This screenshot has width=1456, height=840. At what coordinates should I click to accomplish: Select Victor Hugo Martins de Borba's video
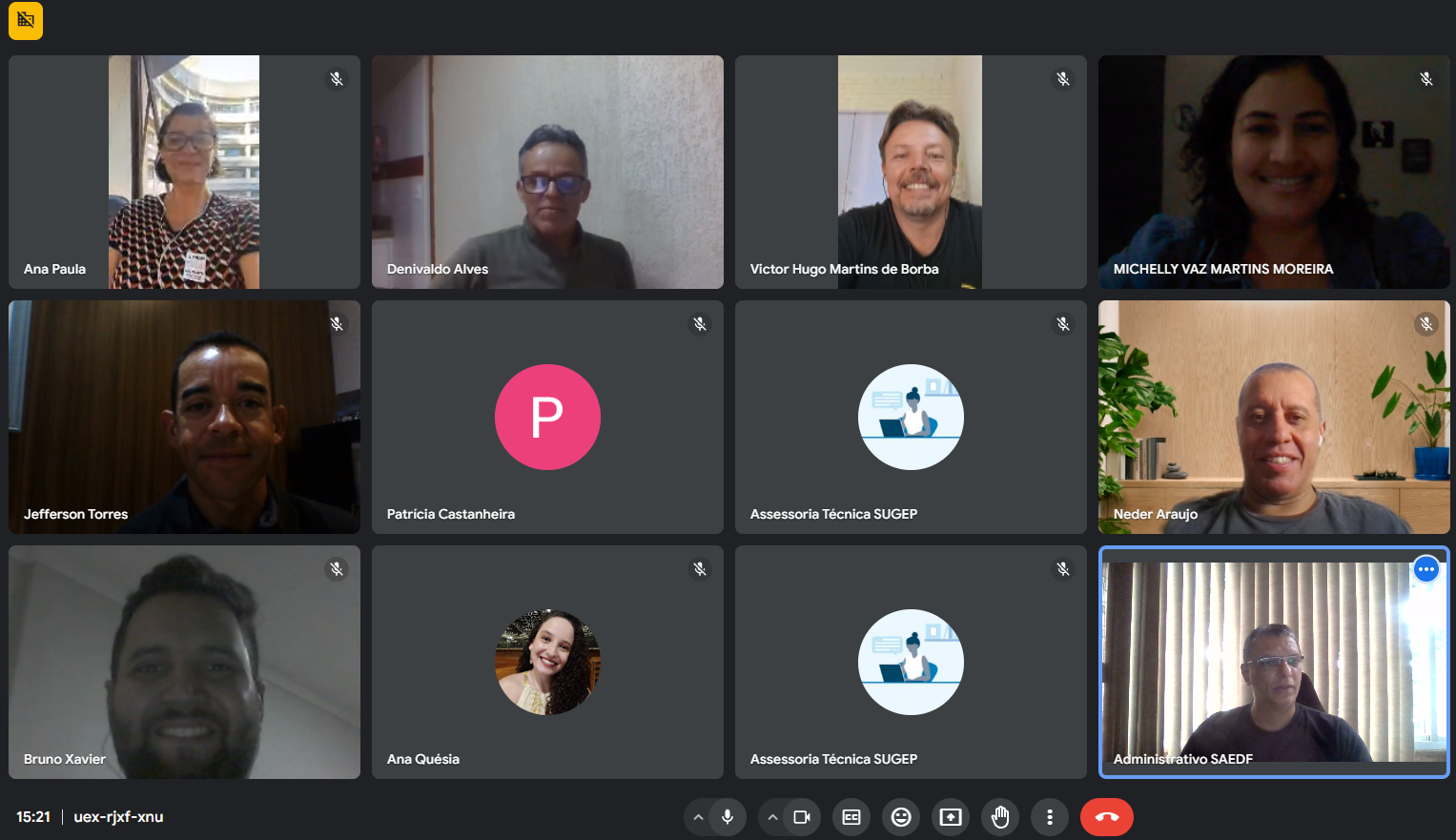[x=911, y=172]
